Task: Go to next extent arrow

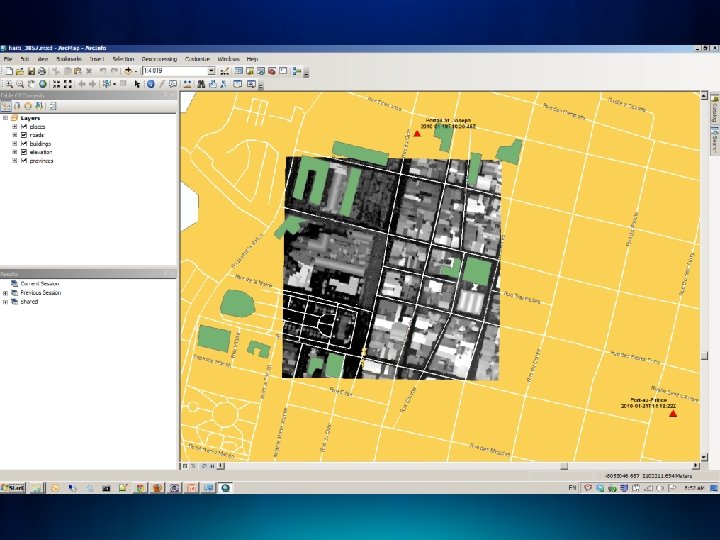Action: [92, 84]
